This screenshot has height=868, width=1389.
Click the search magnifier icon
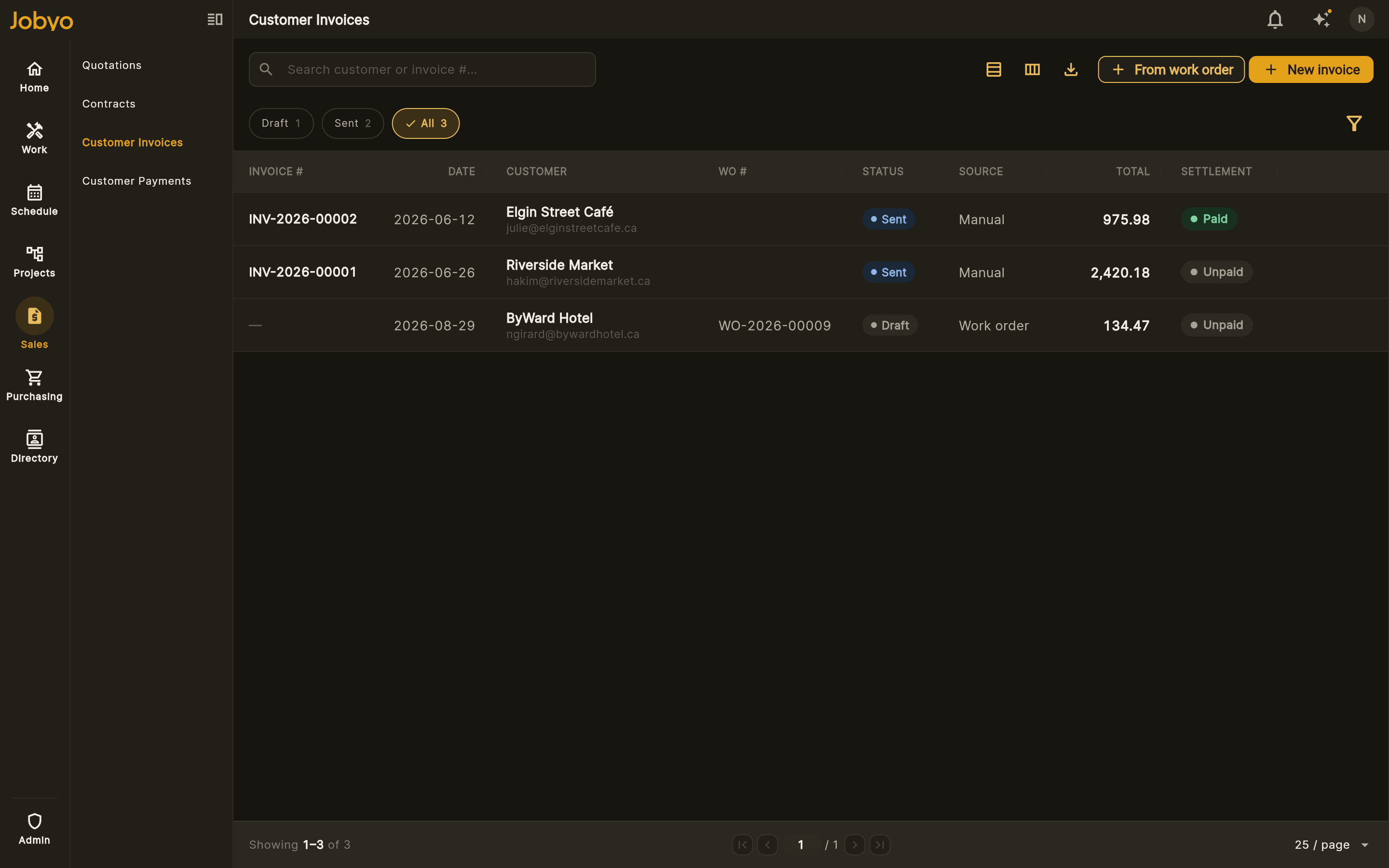(x=266, y=69)
